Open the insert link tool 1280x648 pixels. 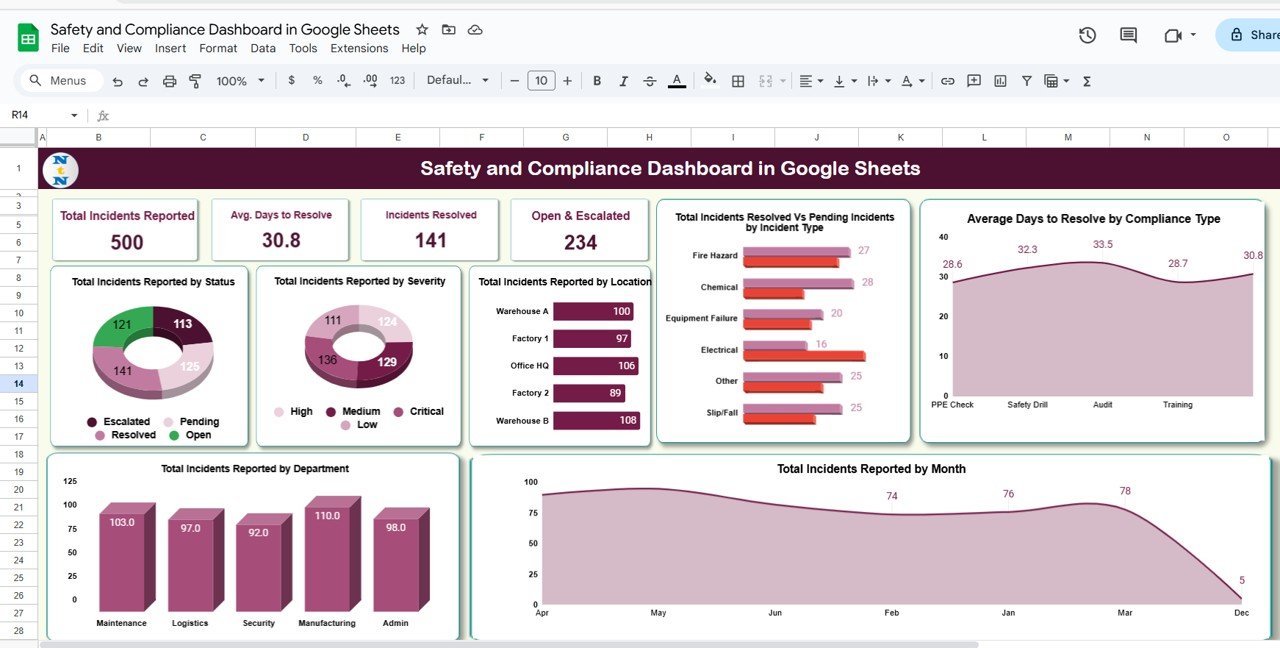948,81
